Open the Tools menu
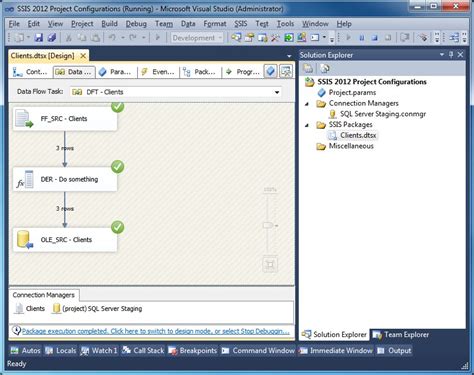This screenshot has height=375, width=474. click(x=285, y=24)
